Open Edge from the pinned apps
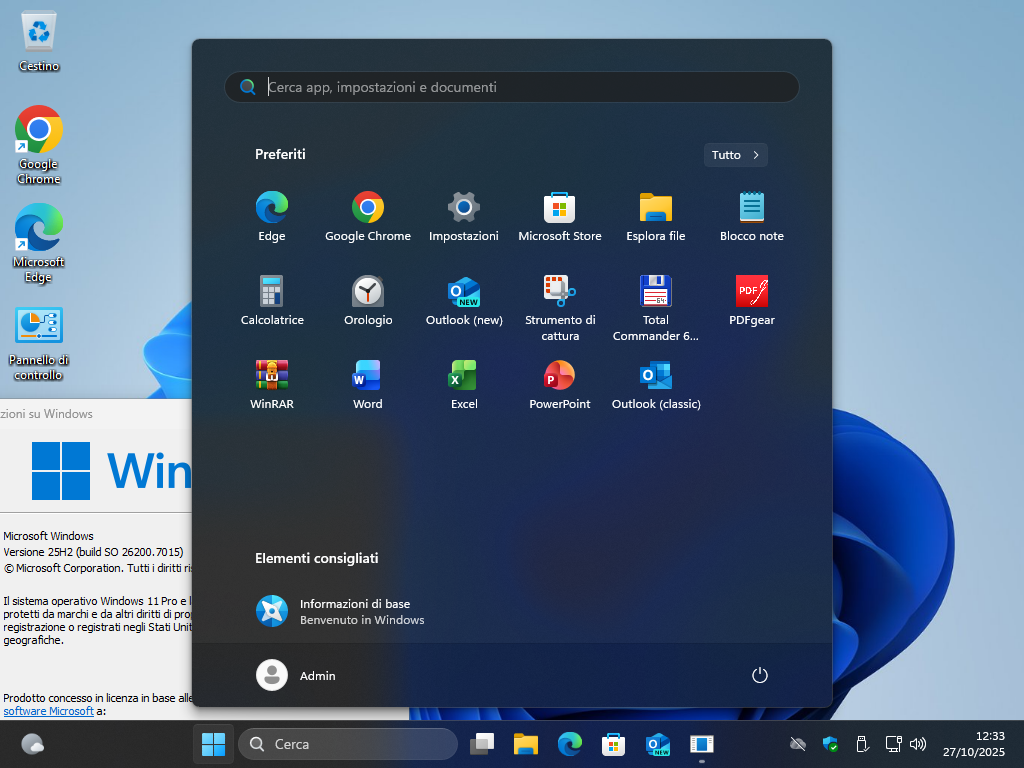The width and height of the screenshot is (1024, 768). 272,217
